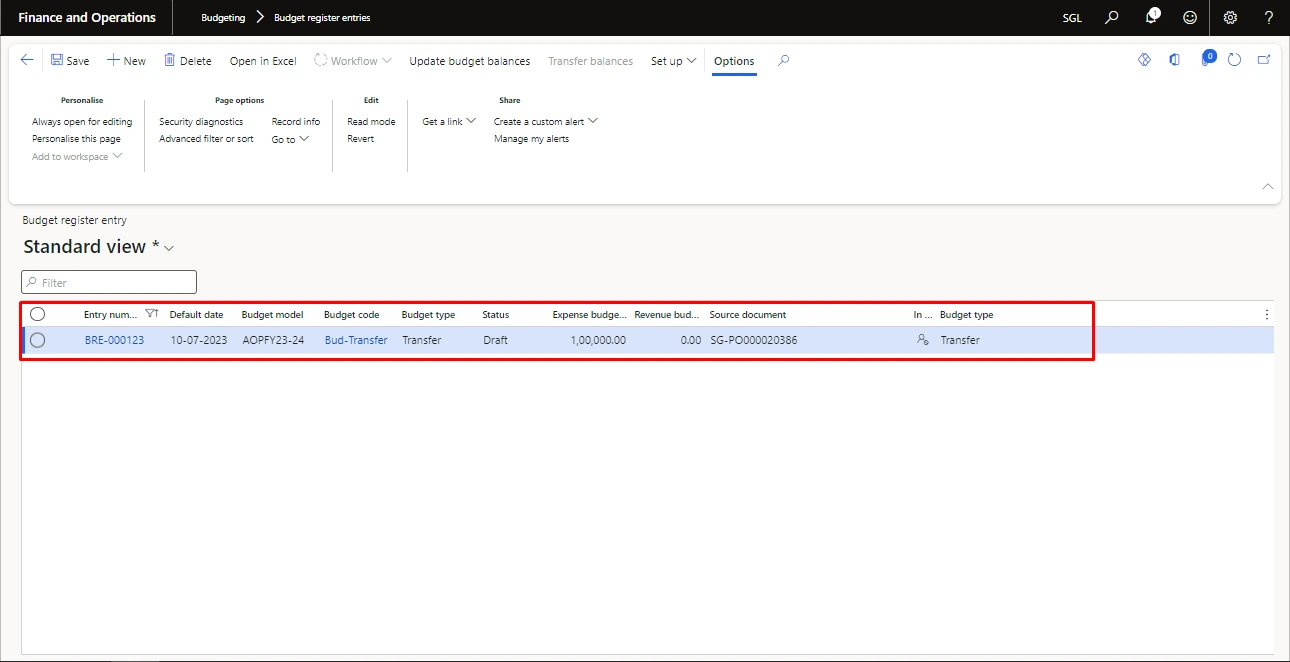Screen dimensions: 1290x662
Task: Click Budgeting in the breadcrumb
Action: [x=223, y=18]
